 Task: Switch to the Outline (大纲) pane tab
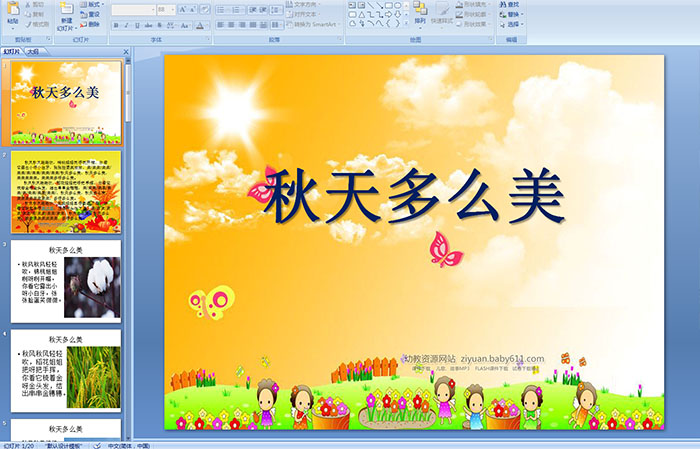(33, 52)
